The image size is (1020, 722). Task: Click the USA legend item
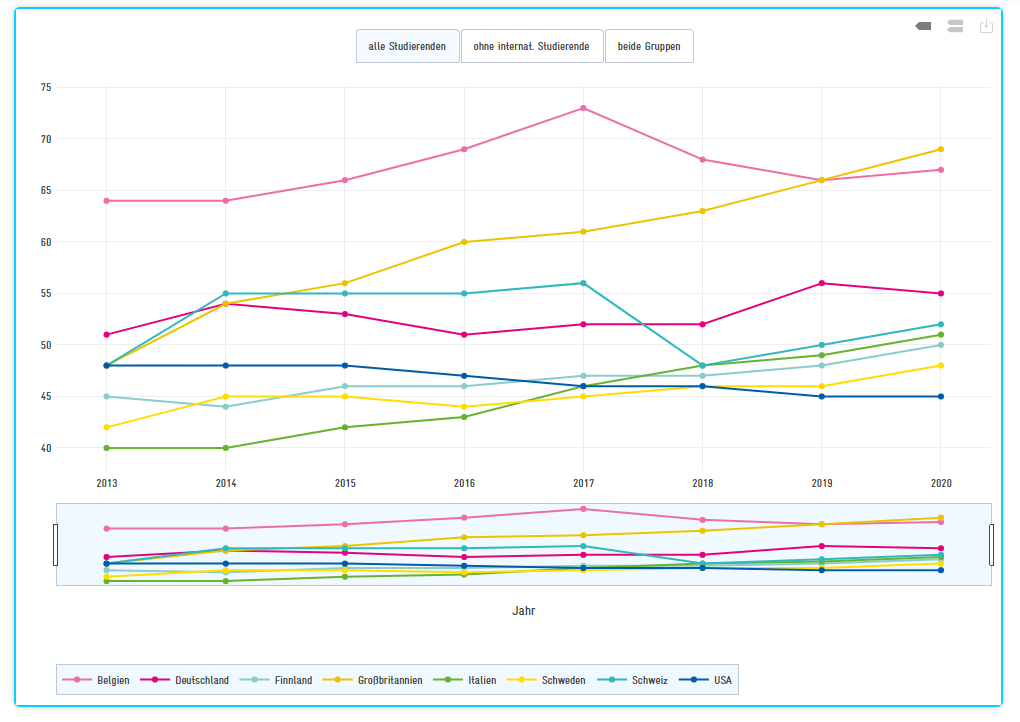pyautogui.click(x=706, y=680)
